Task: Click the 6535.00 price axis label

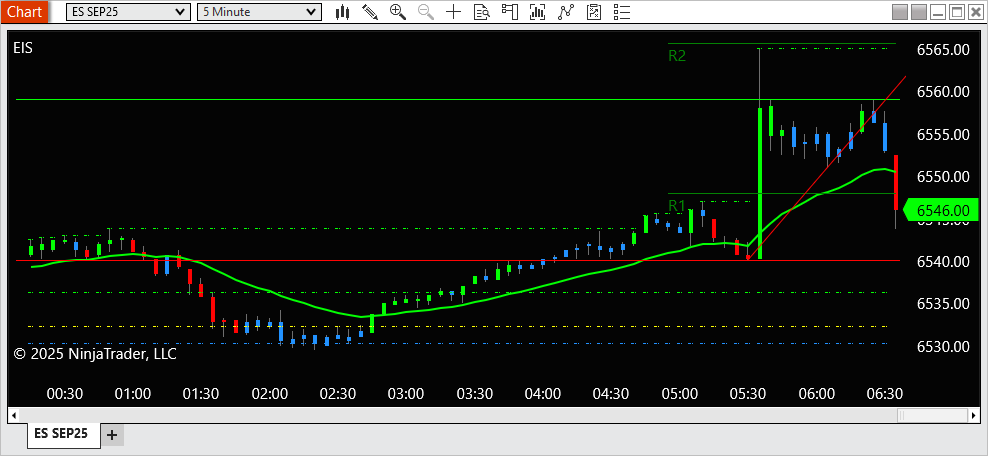Action: [x=943, y=303]
